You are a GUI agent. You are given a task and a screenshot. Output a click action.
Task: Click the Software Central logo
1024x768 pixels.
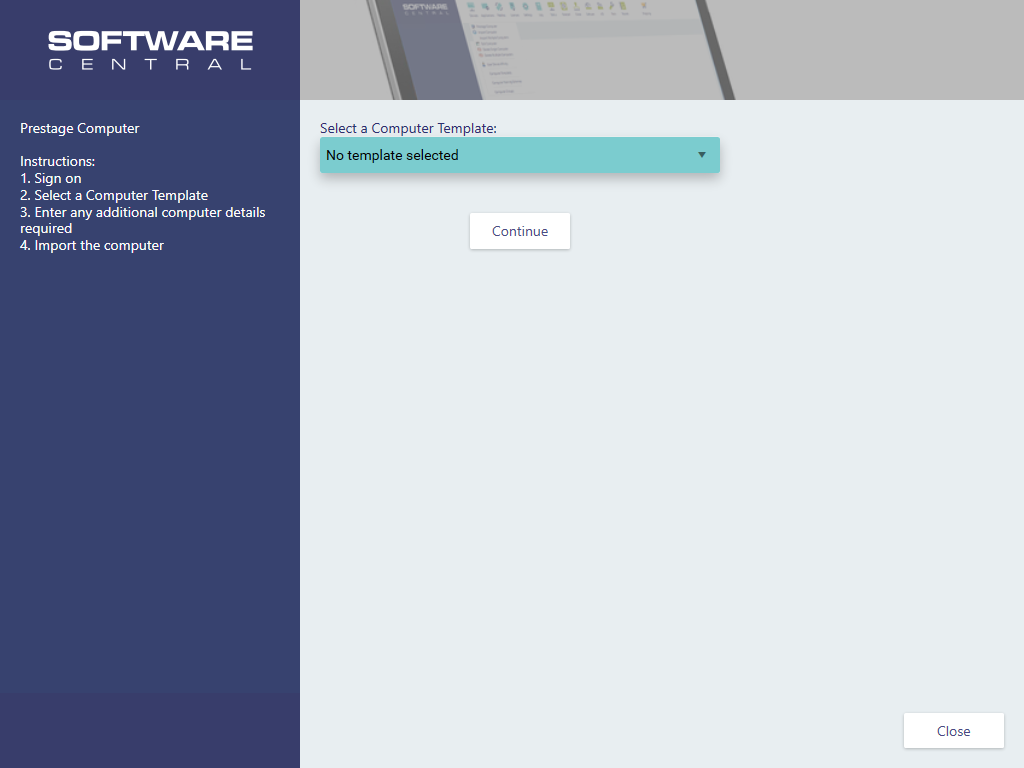(x=150, y=50)
